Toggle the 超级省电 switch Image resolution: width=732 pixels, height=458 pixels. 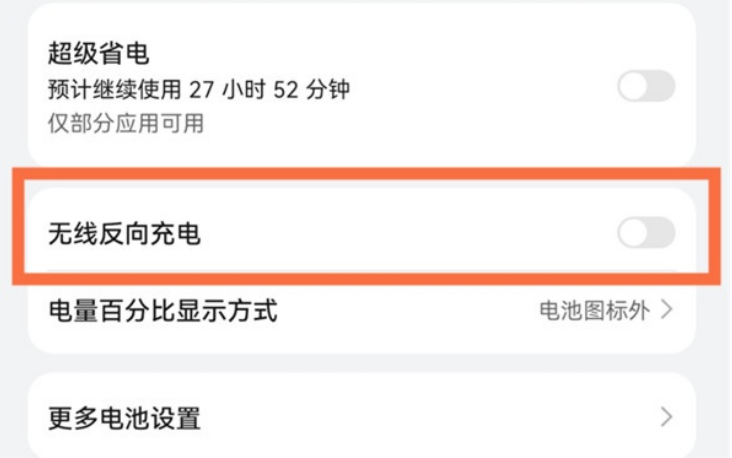(645, 87)
